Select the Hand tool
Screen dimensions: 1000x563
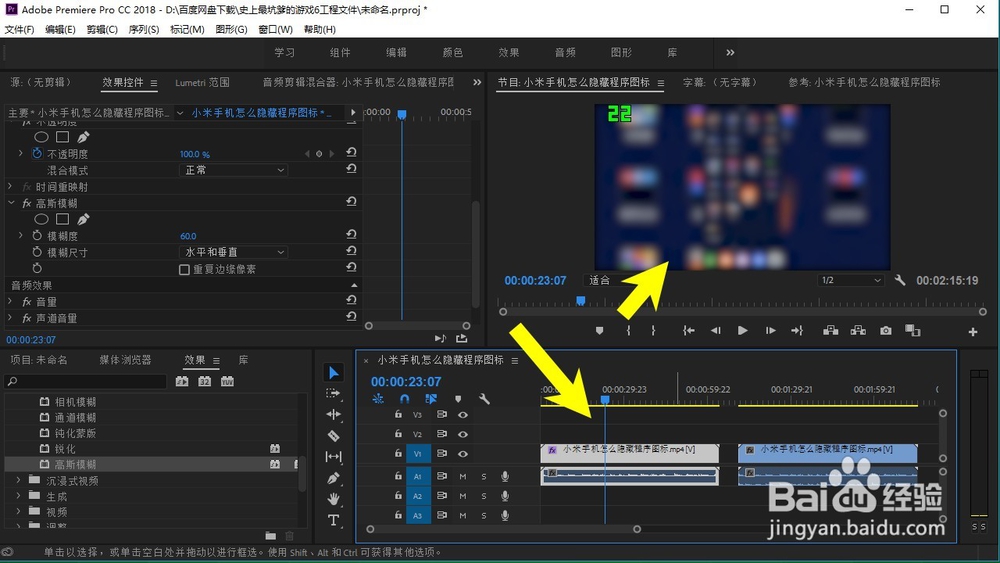pos(334,499)
